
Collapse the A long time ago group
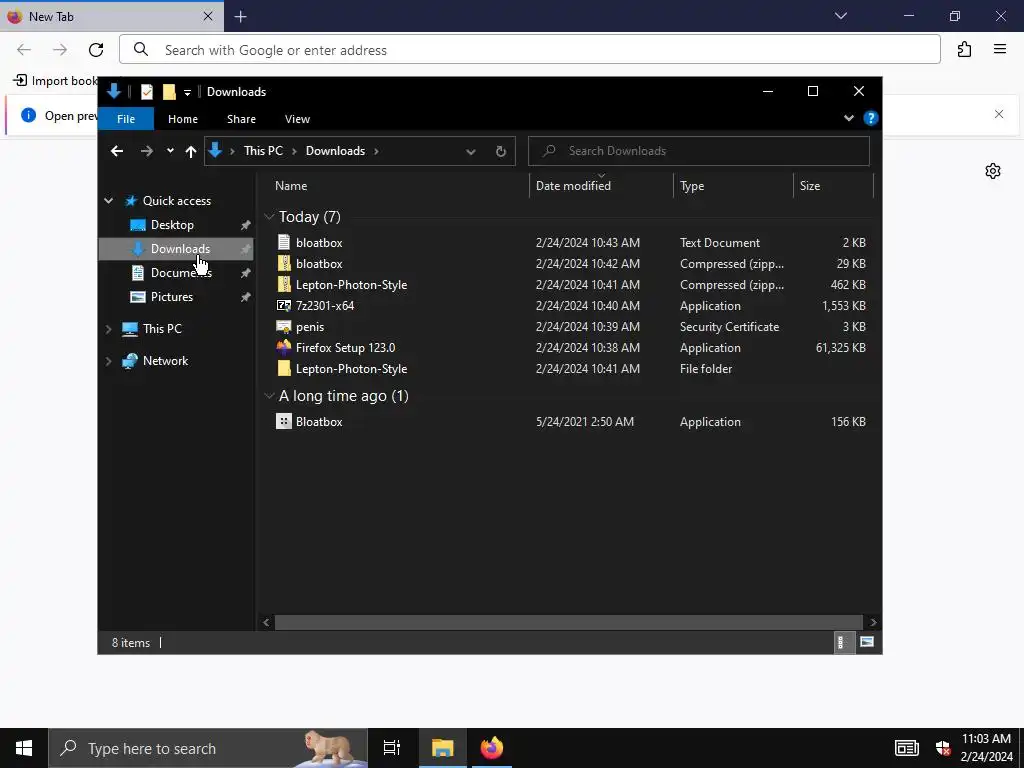tap(269, 395)
